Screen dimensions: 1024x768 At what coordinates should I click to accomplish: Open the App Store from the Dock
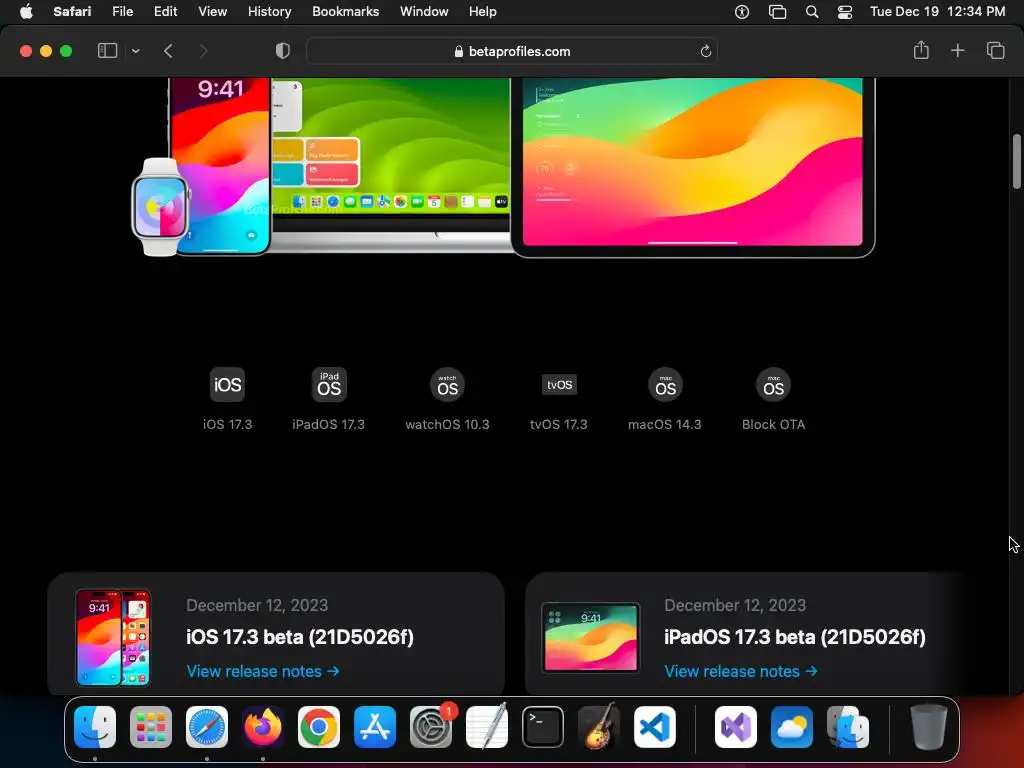(375, 727)
